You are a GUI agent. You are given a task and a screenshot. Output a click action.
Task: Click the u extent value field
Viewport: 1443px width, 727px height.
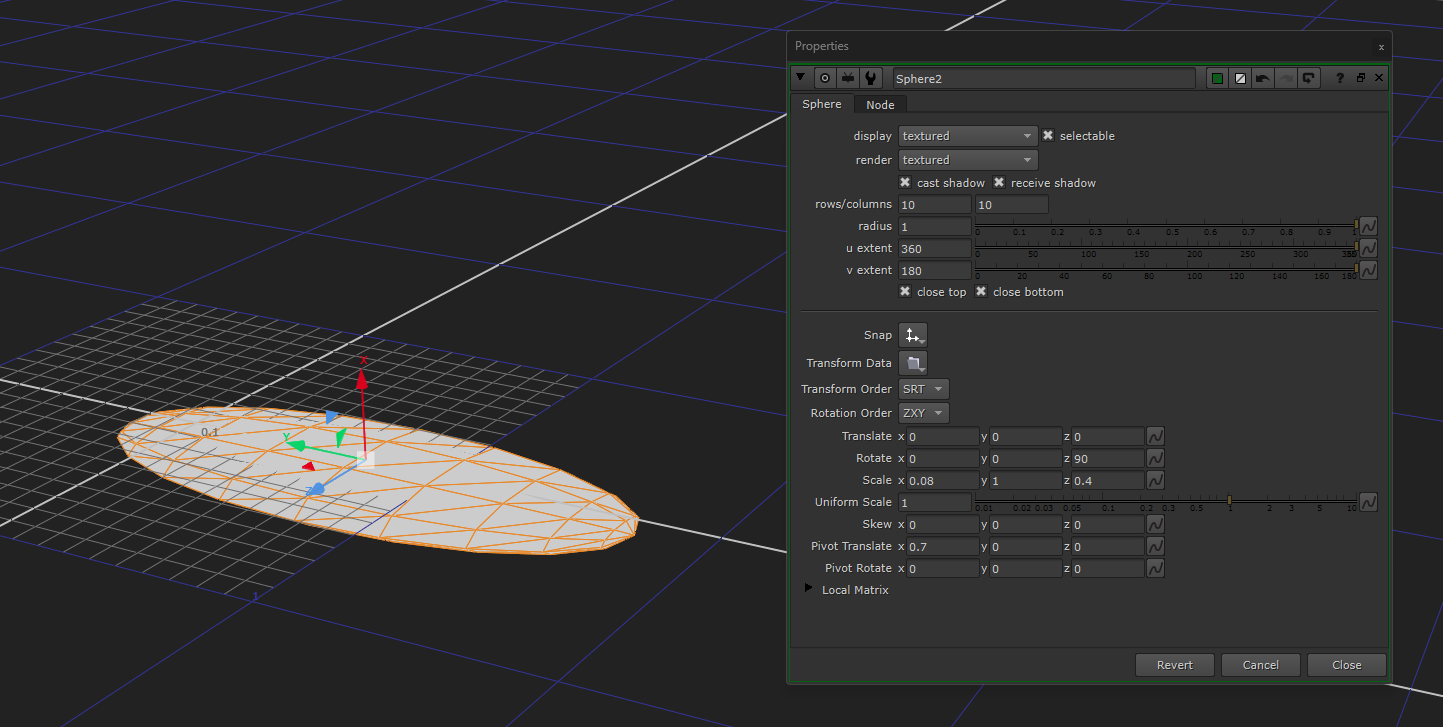(x=935, y=249)
